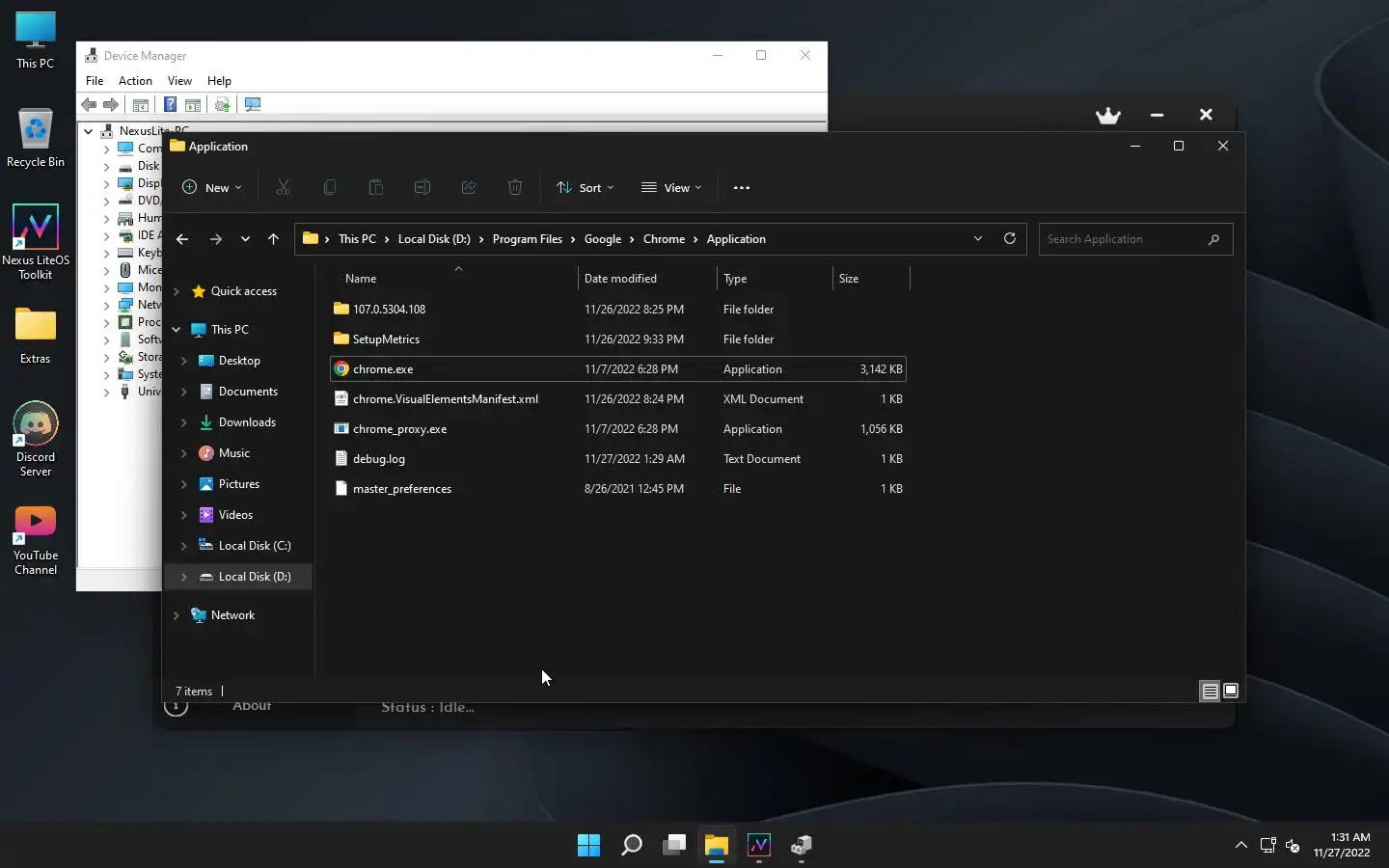Select the Discord Server desktop shortcut

coord(36,439)
